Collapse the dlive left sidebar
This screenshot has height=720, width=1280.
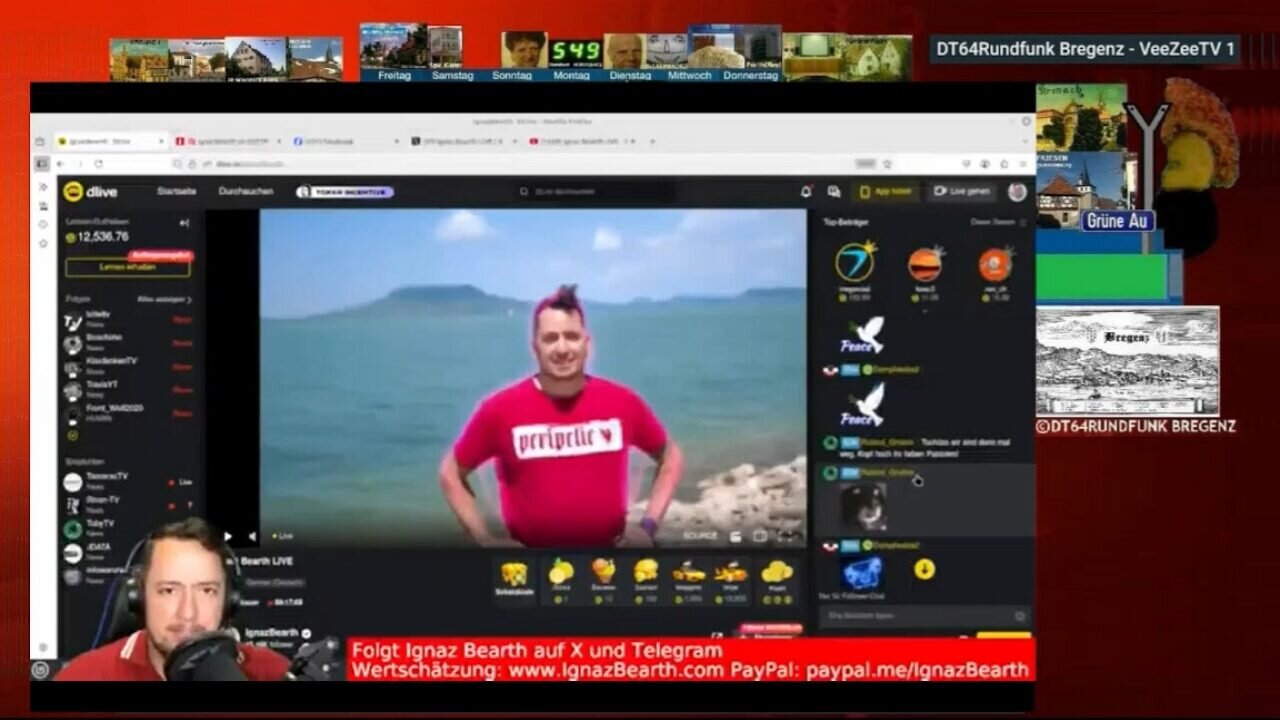click(x=184, y=223)
